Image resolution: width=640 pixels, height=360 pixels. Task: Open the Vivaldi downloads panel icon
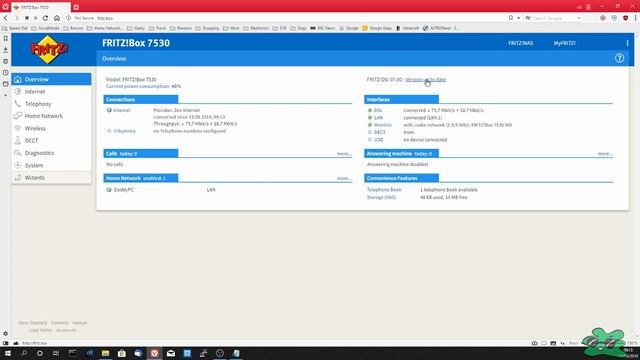pyautogui.click(x=5, y=50)
